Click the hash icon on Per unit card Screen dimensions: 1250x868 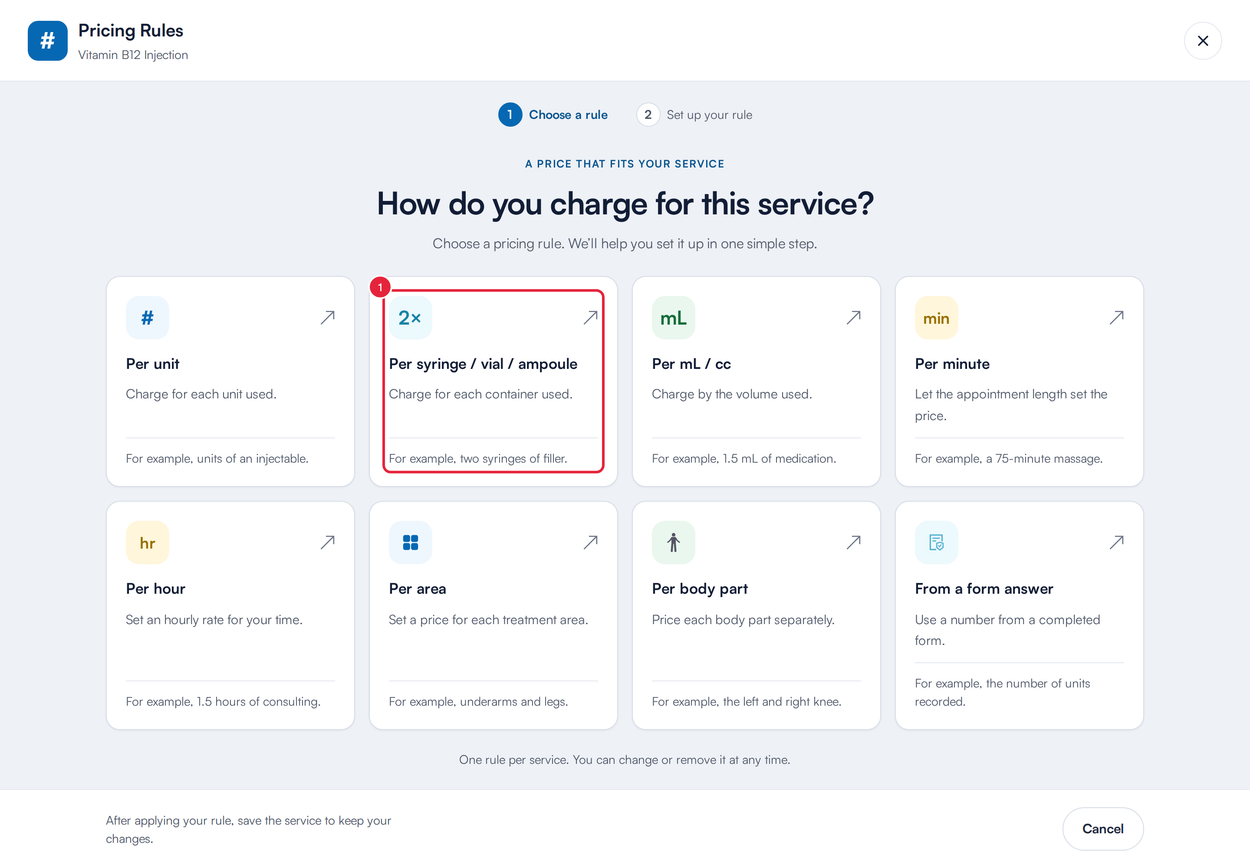tap(147, 318)
